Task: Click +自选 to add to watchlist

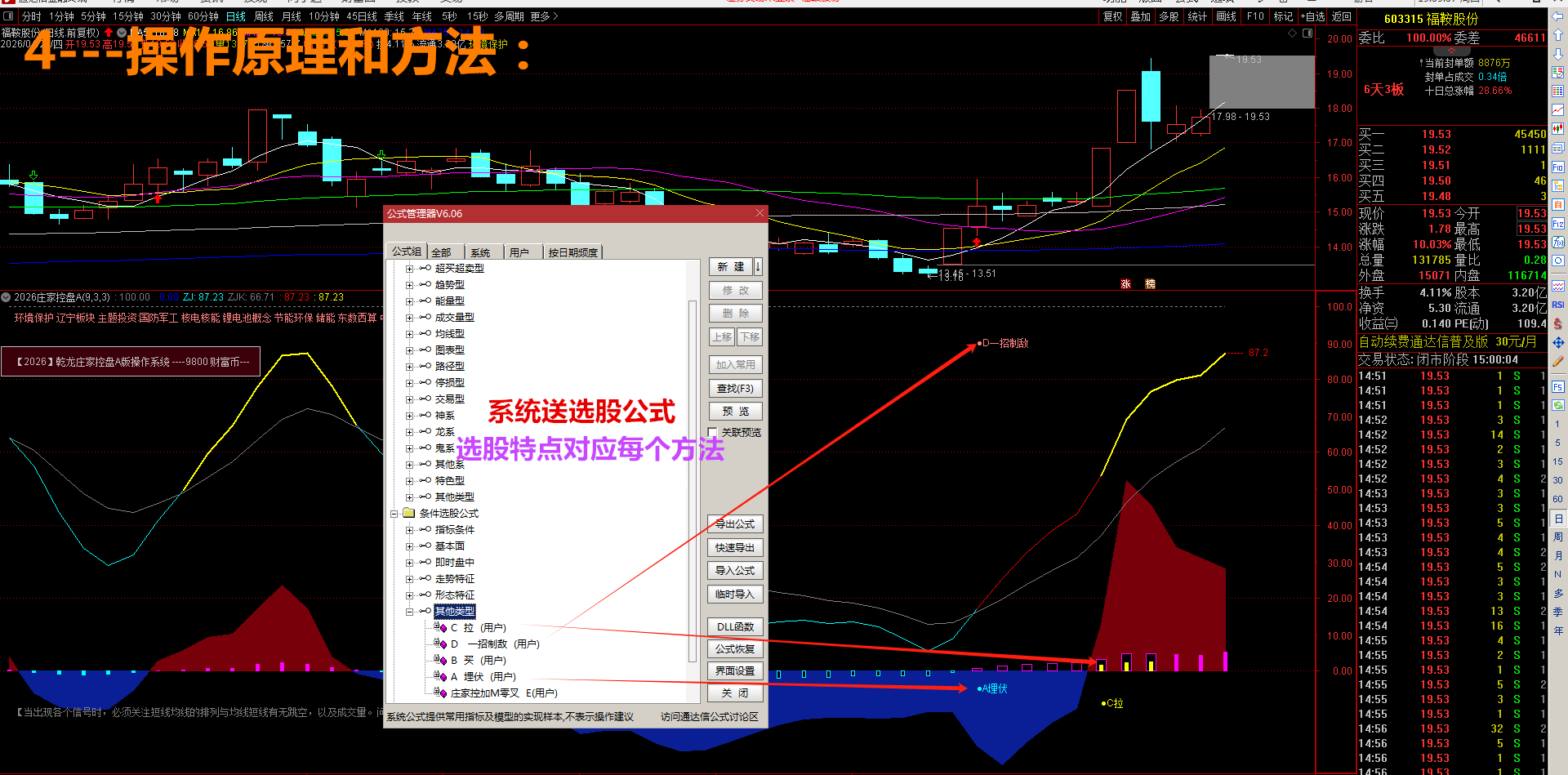Action: 1312,16
